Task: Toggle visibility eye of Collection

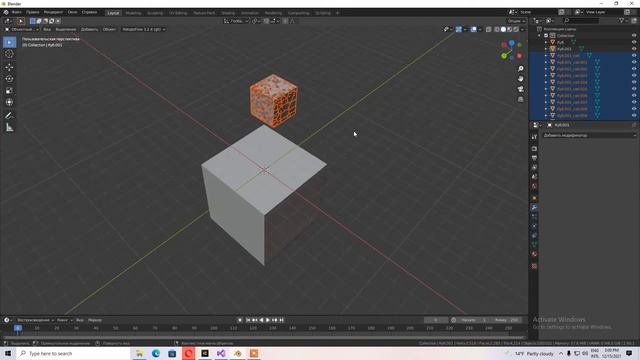Action: coord(634,36)
